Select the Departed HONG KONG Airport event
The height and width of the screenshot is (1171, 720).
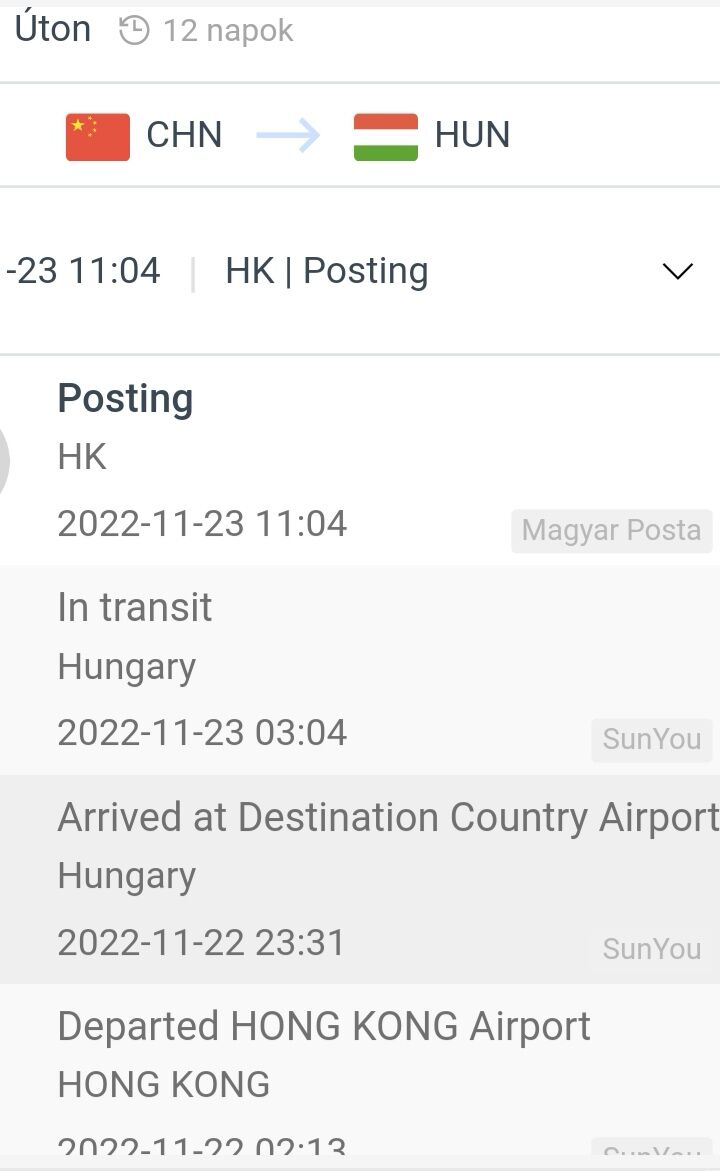click(324, 1026)
